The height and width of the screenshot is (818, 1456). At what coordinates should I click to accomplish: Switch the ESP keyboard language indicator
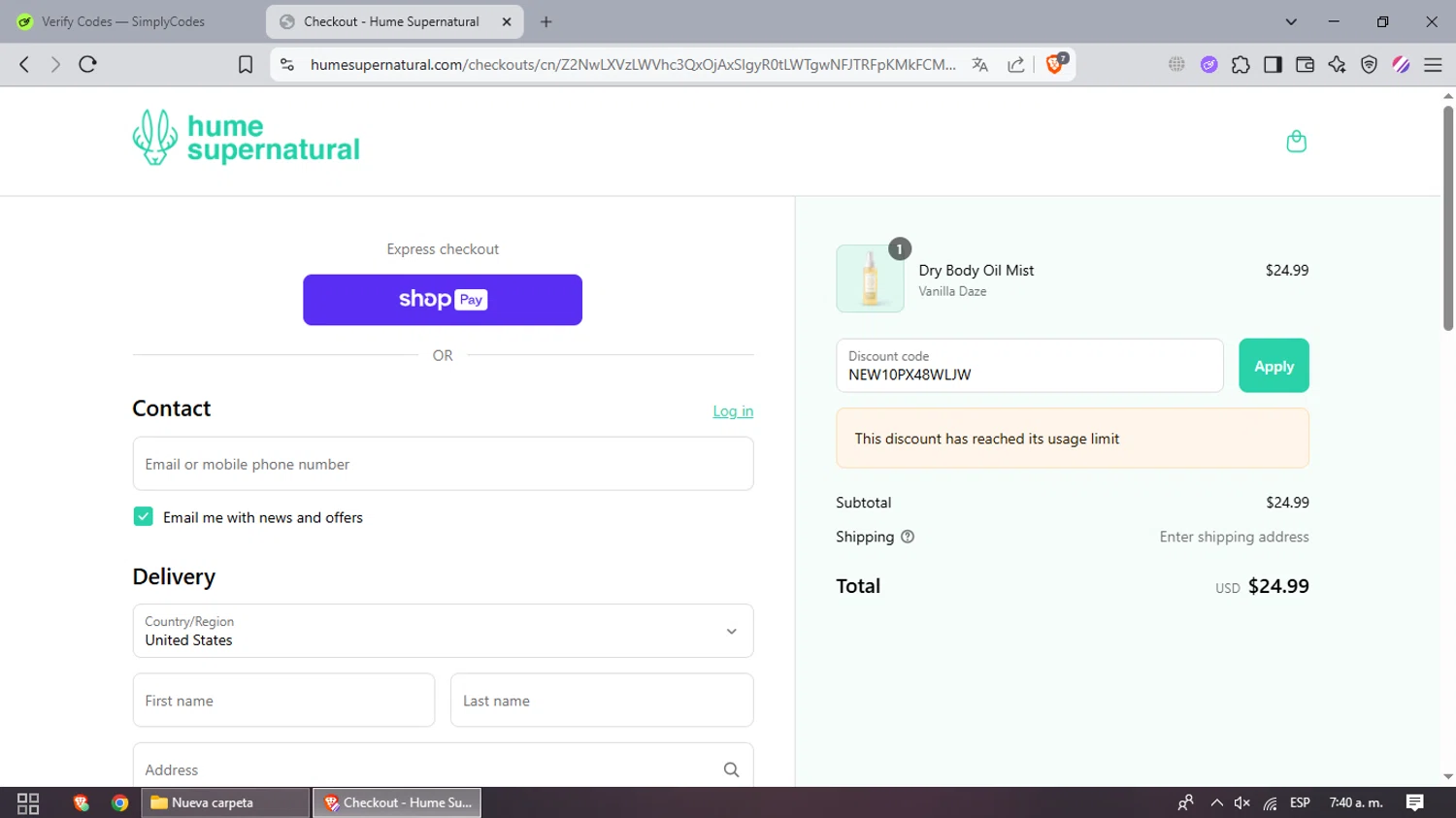coord(1300,802)
